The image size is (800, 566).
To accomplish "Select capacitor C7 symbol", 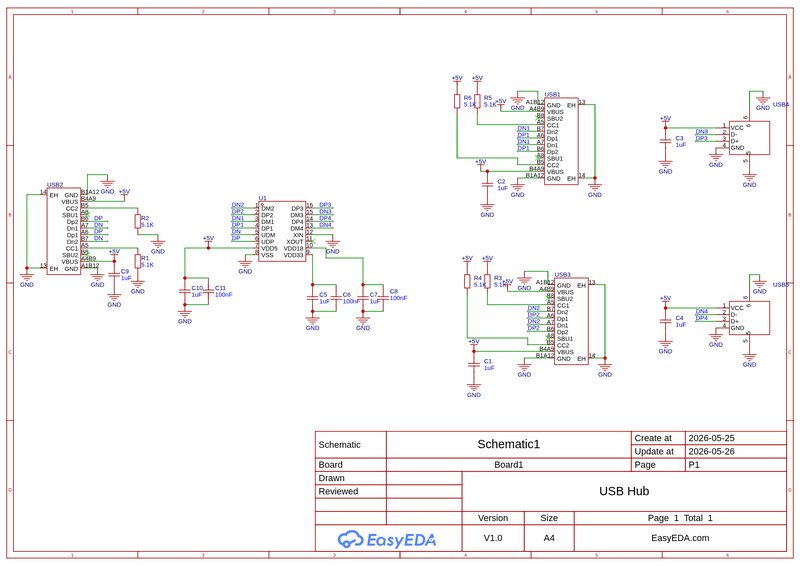I will point(363,298).
